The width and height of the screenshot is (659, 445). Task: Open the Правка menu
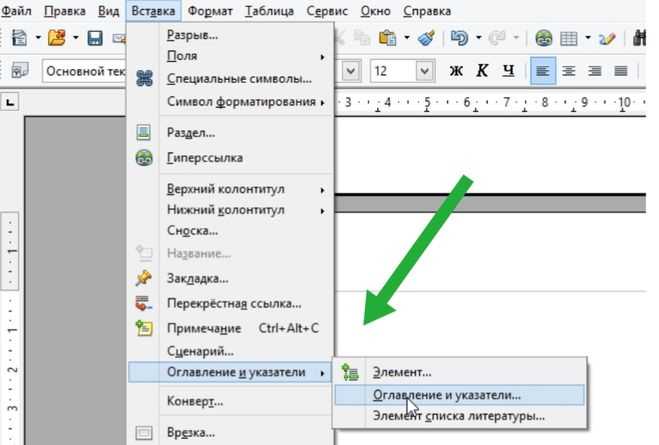click(65, 11)
